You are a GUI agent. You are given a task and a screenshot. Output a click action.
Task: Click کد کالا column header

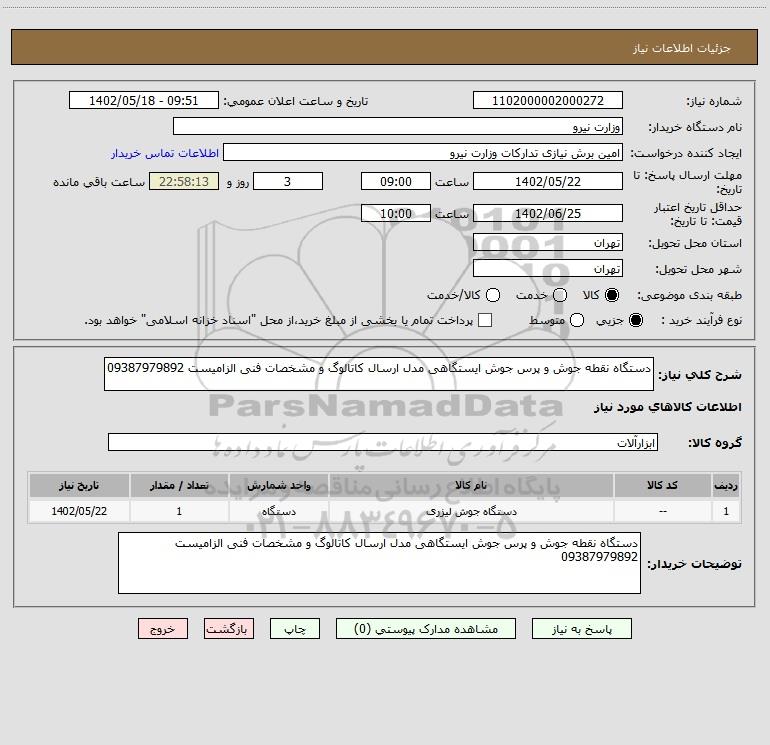662,485
